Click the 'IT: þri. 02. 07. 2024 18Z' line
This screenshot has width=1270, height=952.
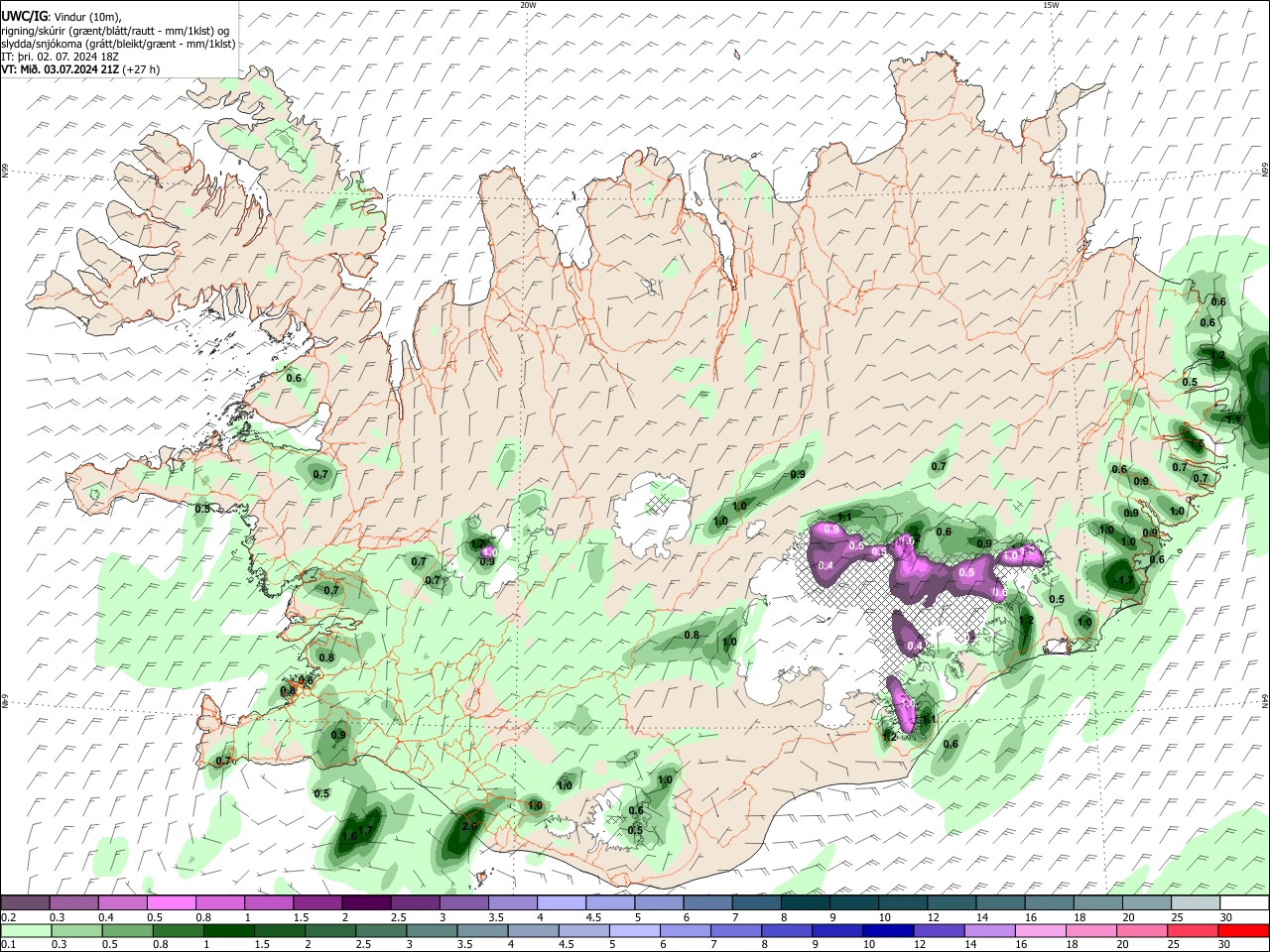pyautogui.click(x=61, y=57)
